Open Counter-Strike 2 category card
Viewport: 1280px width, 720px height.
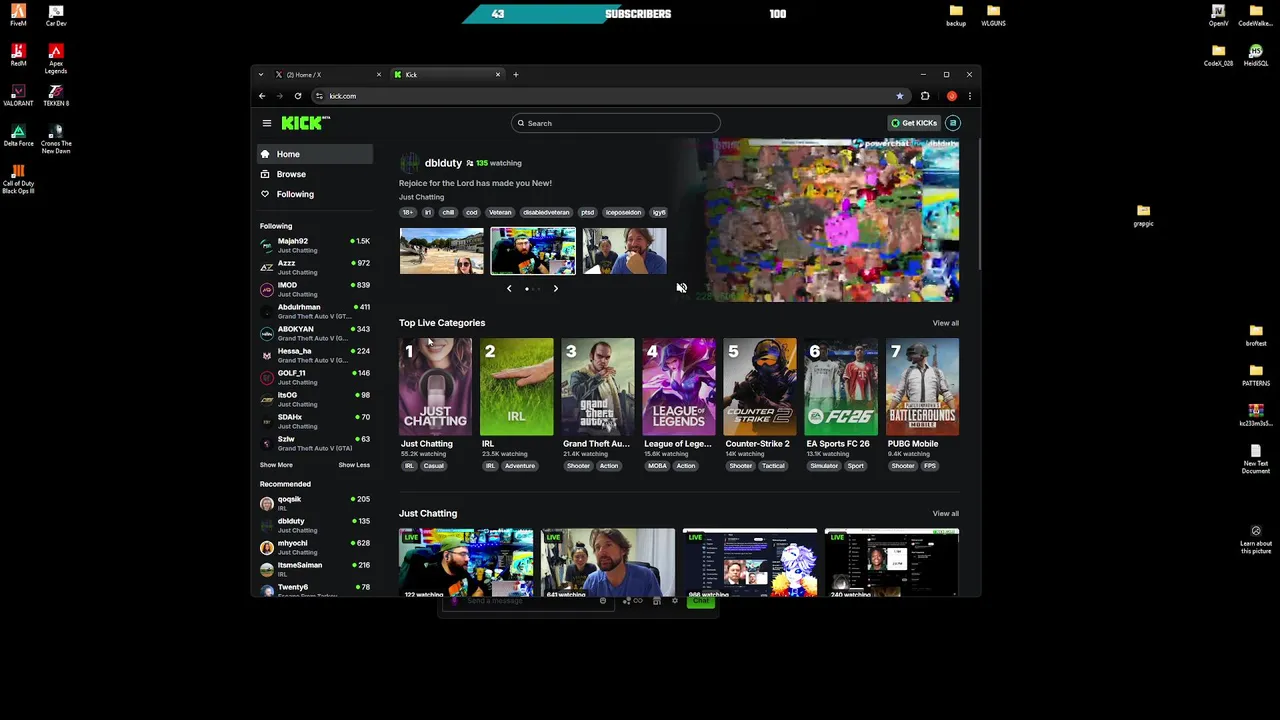click(x=760, y=388)
